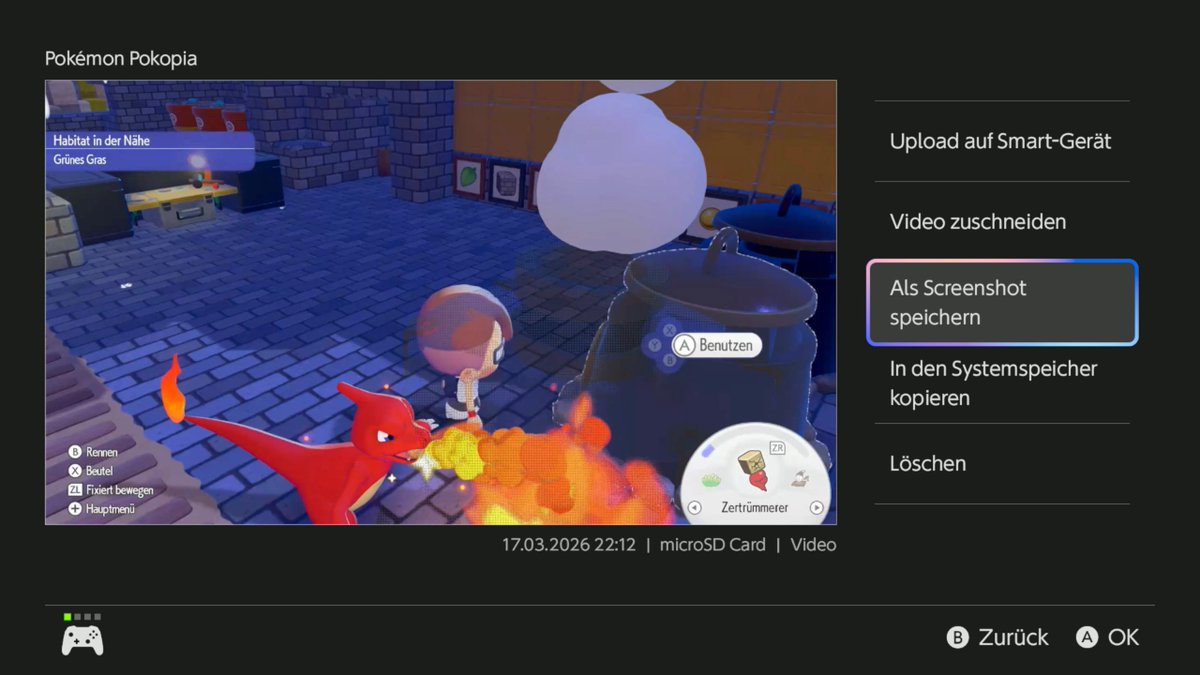Click the ZR badge on tool wheel
Screen dimensions: 1200x675
pos(777,449)
